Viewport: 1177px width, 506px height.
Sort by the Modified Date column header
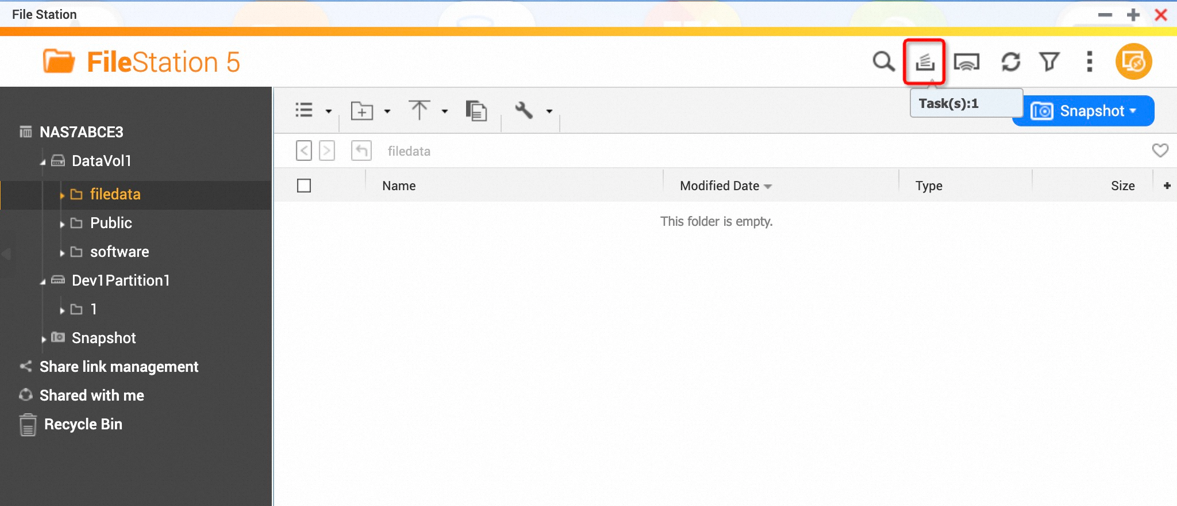pyautogui.click(x=720, y=185)
